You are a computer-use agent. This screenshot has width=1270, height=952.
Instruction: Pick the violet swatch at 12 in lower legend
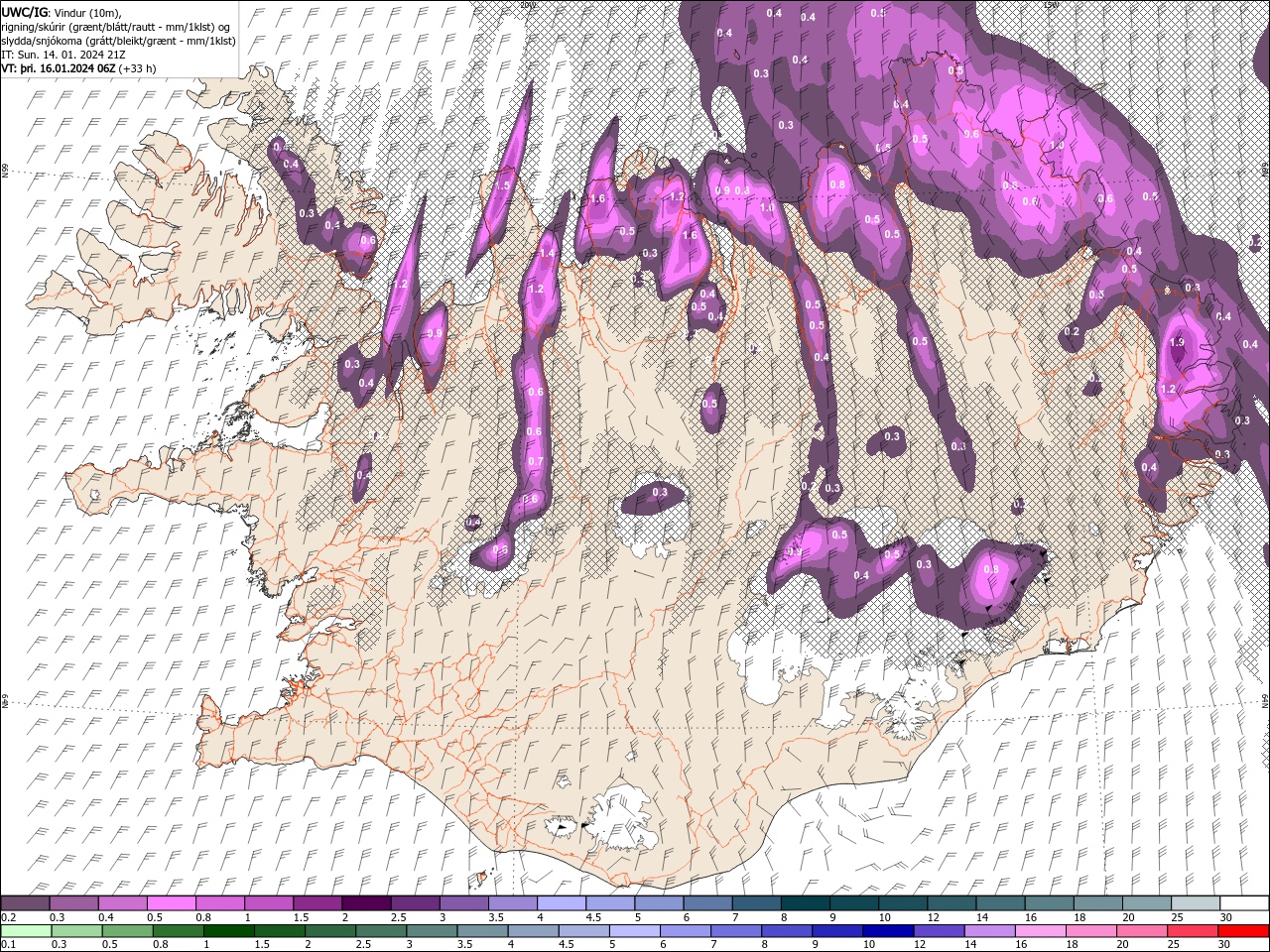[x=938, y=931]
